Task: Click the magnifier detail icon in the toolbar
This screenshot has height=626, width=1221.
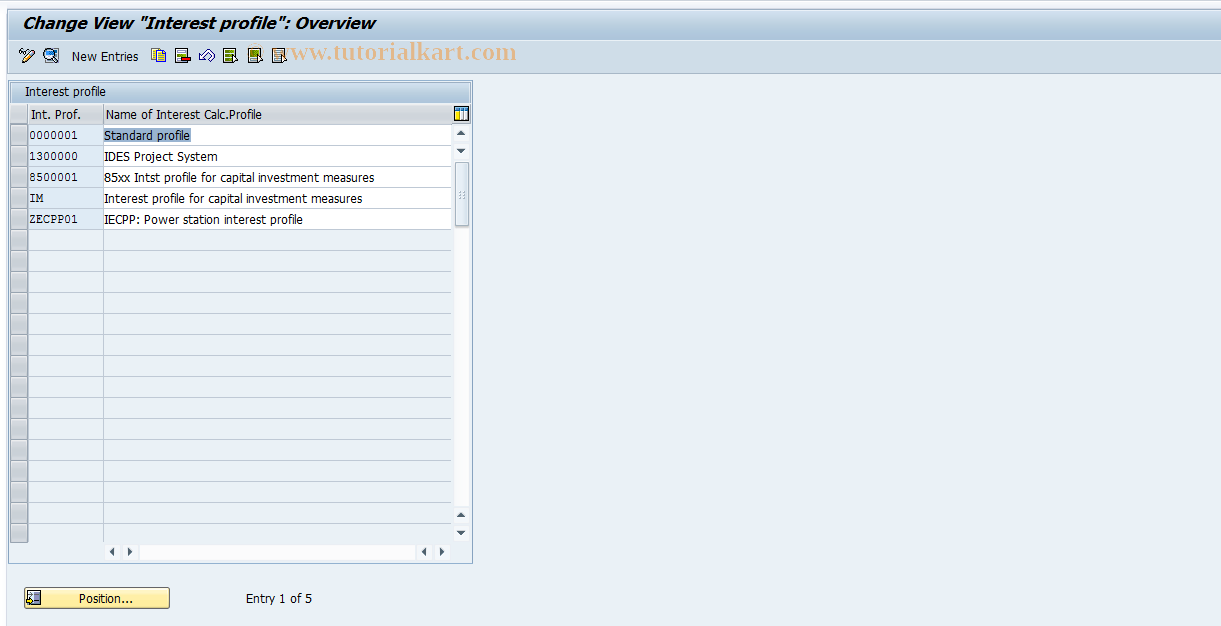Action: (x=51, y=56)
